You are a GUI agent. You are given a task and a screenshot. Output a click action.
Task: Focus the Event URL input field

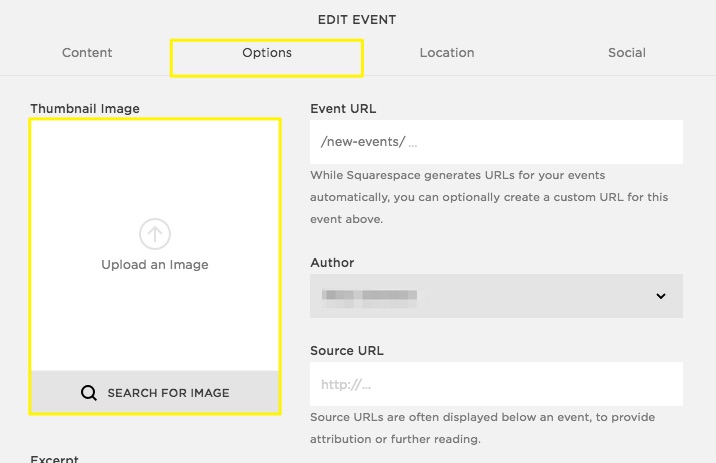[x=495, y=142]
